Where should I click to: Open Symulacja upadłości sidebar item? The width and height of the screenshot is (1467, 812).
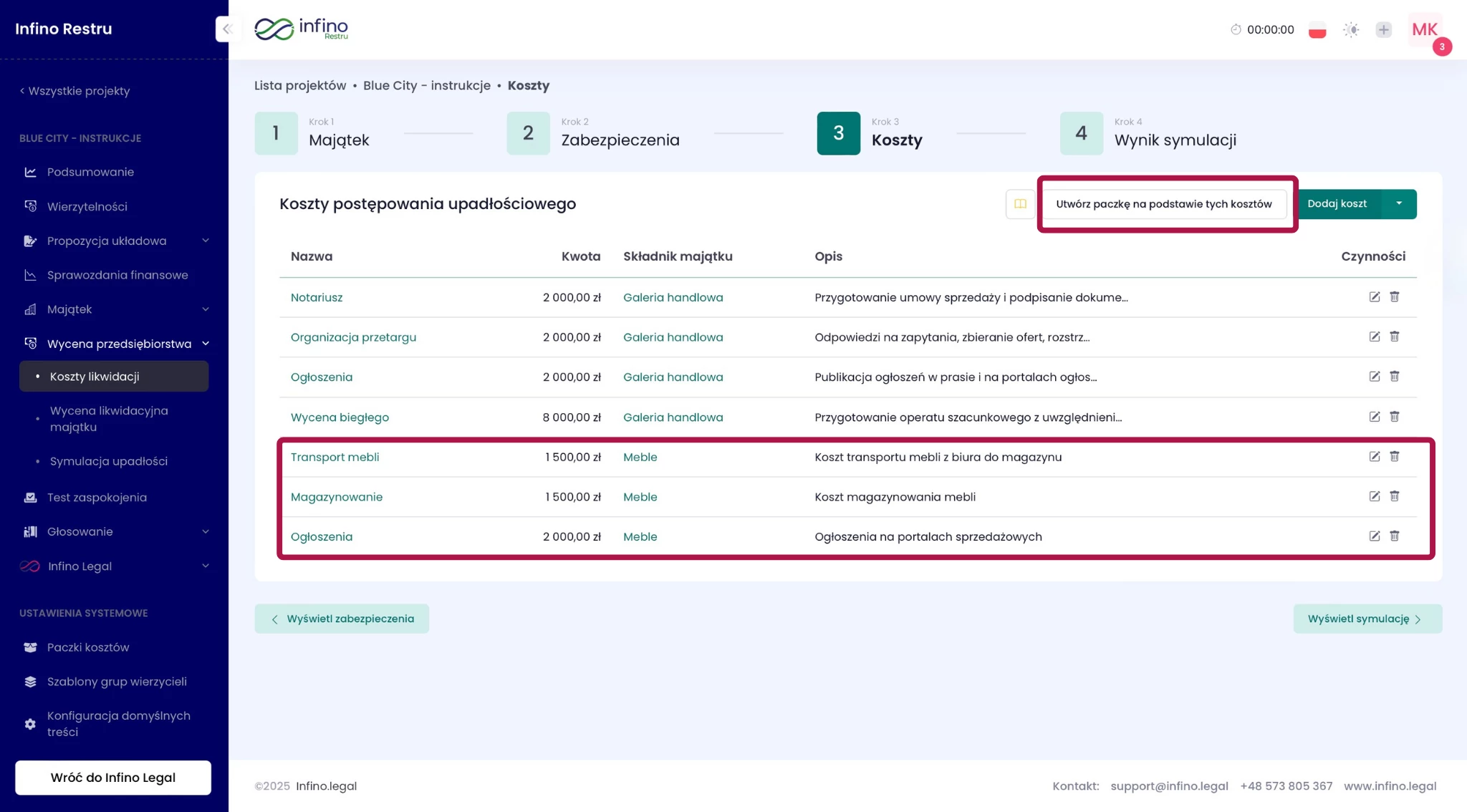pos(109,461)
